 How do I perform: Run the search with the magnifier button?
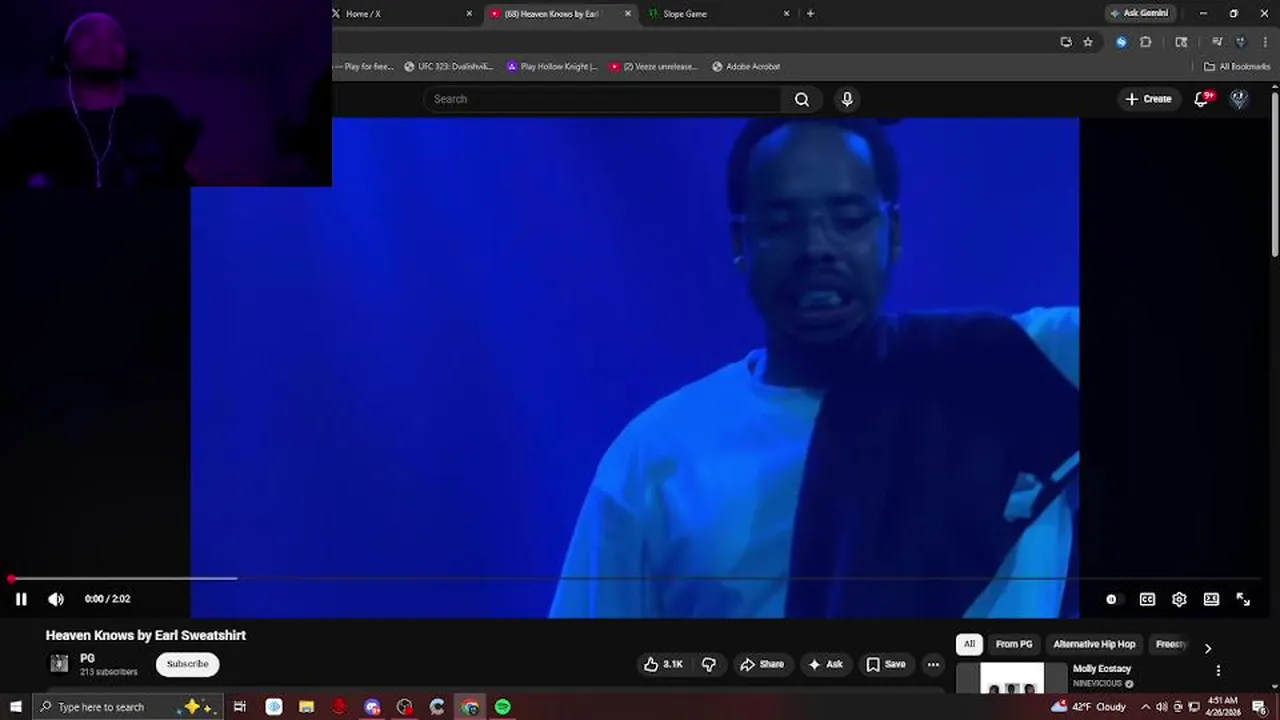click(802, 99)
